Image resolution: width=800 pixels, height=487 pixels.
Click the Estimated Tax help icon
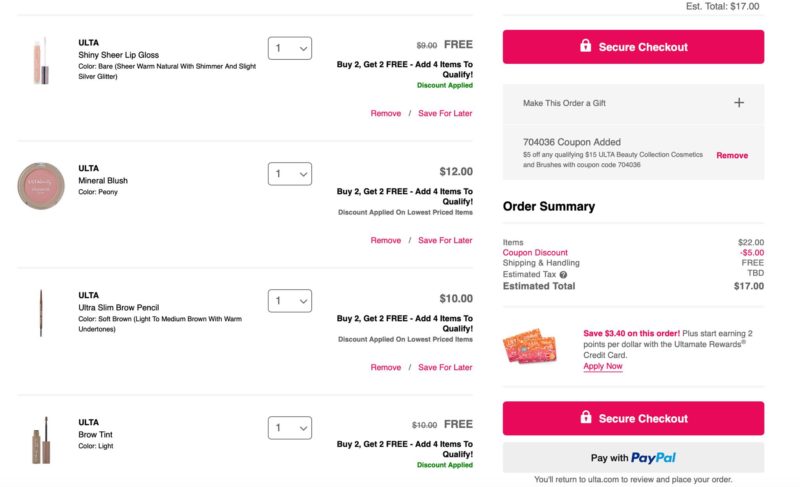point(563,275)
